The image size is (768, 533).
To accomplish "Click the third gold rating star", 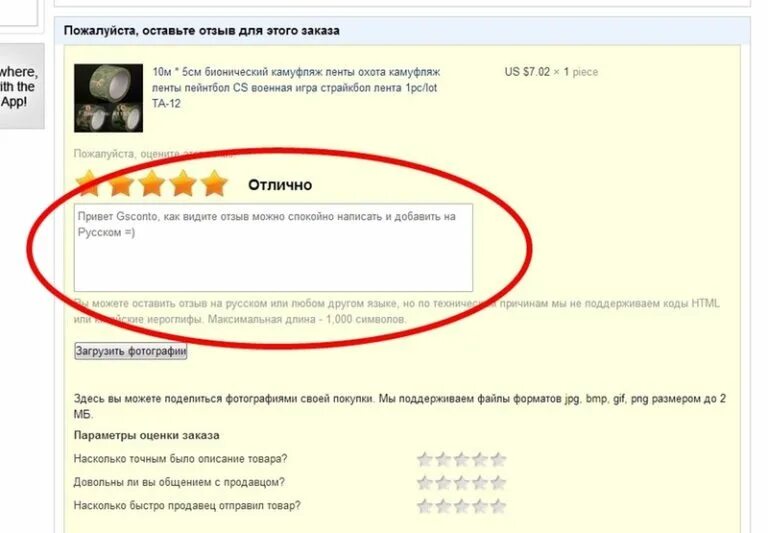I will coord(152,184).
